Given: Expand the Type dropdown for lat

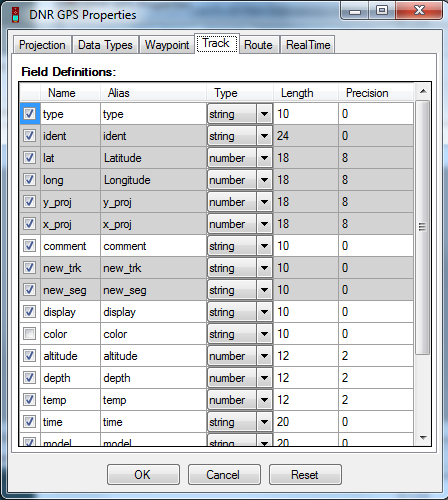Looking at the screenshot, I should click(264, 158).
